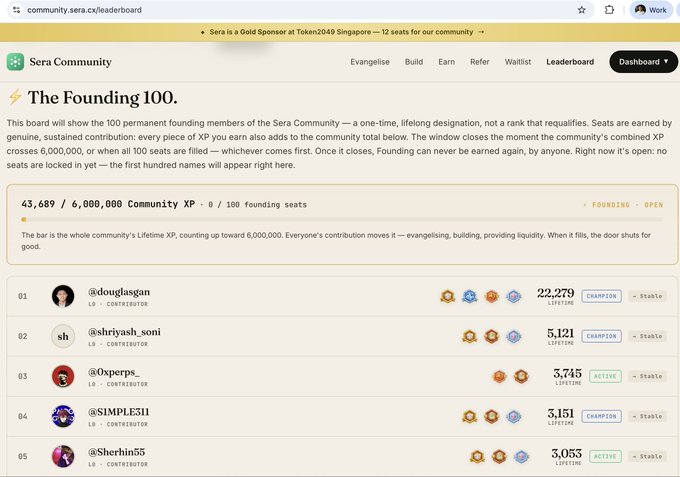
Task: Click the Stable tag for @Sherhin55
Action: [x=647, y=456]
